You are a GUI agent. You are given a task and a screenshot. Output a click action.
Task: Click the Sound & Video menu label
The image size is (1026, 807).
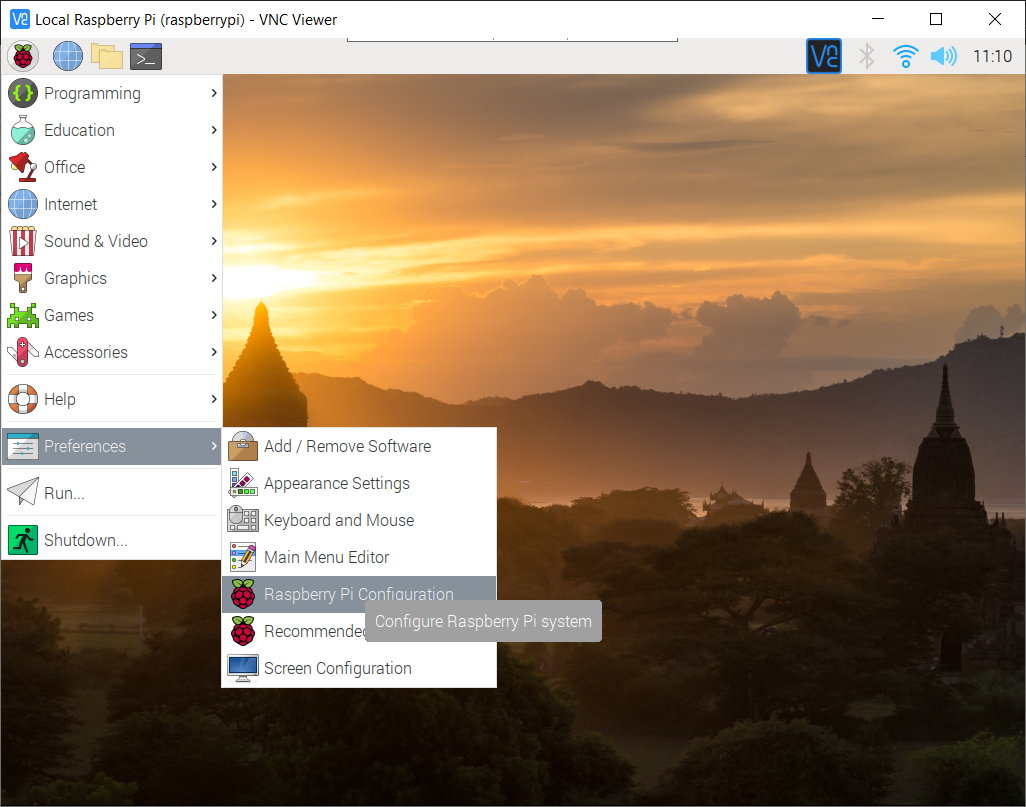96,241
